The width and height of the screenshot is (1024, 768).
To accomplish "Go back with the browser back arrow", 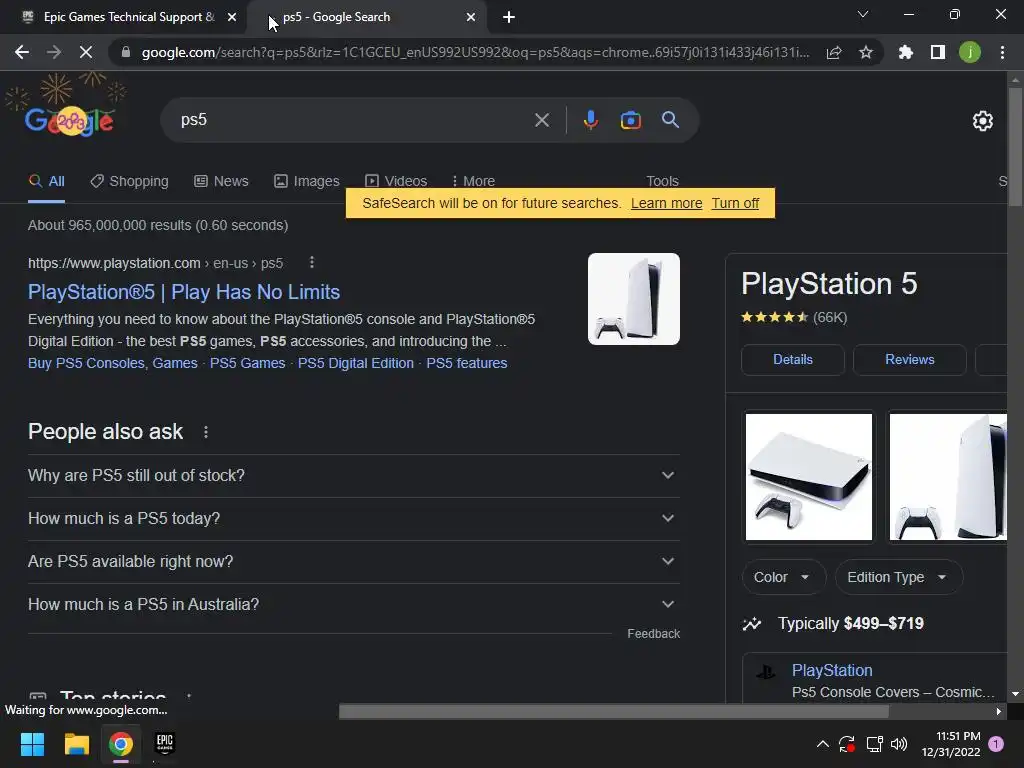I will pyautogui.click(x=22, y=52).
